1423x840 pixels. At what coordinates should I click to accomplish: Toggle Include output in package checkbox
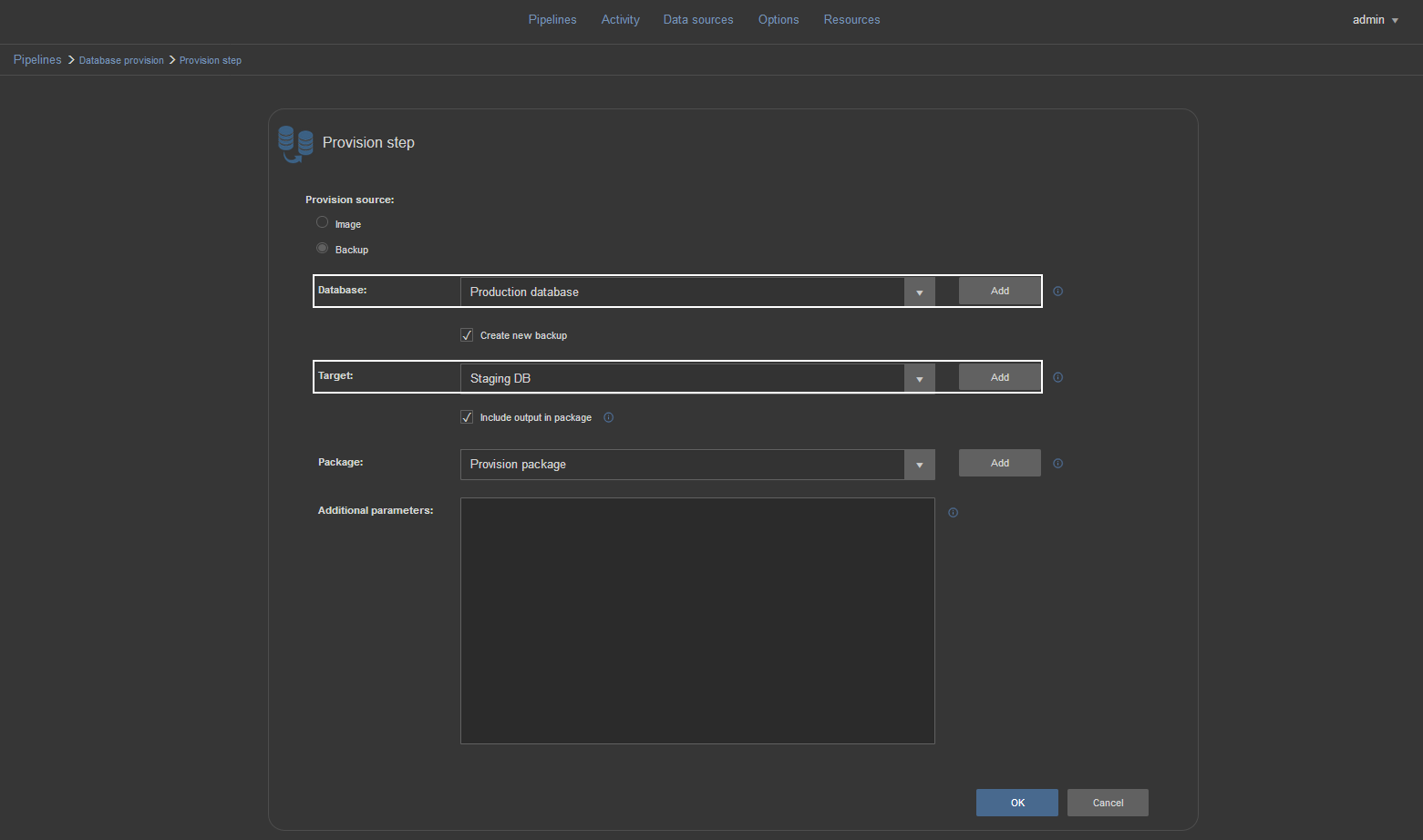tap(467, 417)
